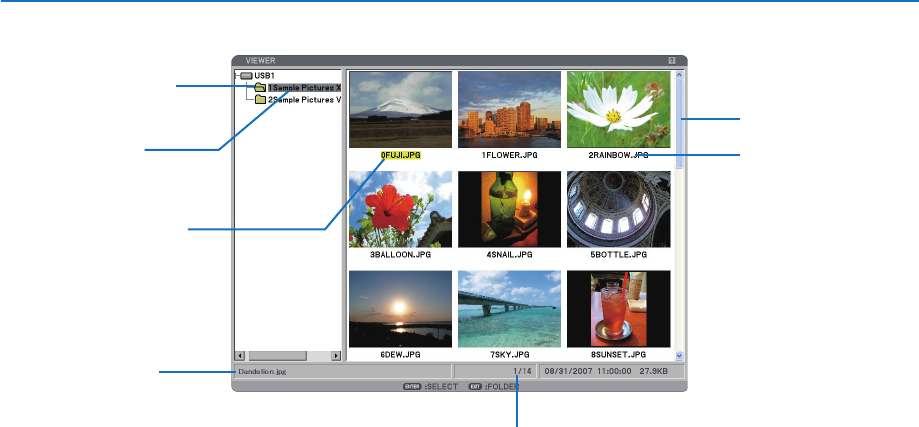Image resolution: width=919 pixels, height=427 pixels.
Task: Click the USB1 drive icon
Action: 246,75
